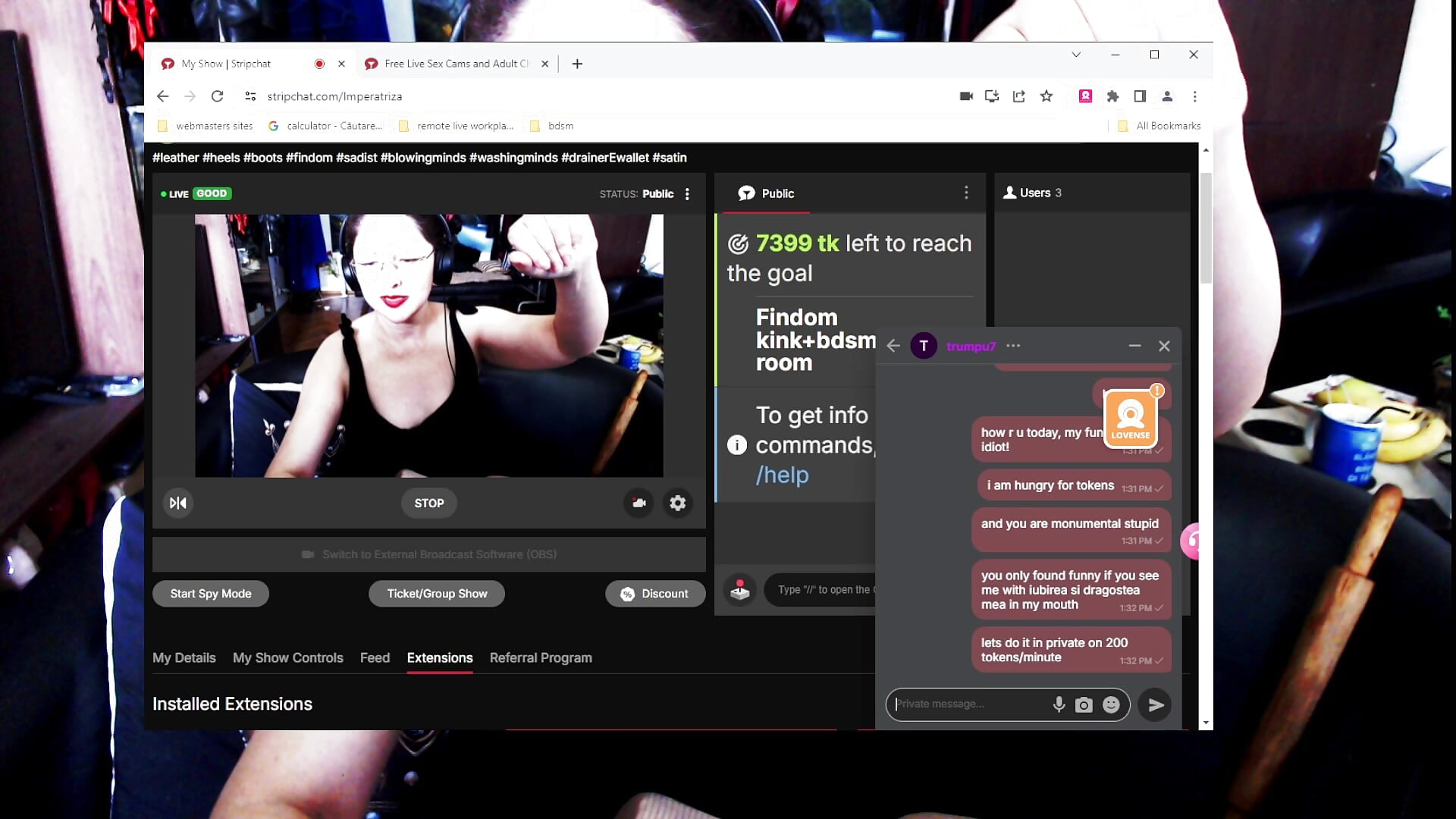Click the Lovense extension badge
Screen dimensions: 1456x819
pos(1130,418)
